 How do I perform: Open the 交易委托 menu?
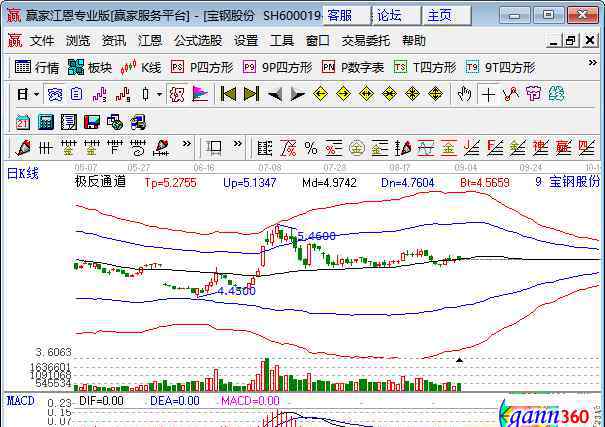(365, 41)
